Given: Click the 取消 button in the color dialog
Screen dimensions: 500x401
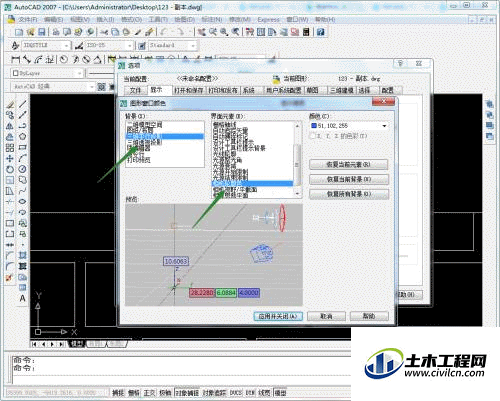Looking at the screenshot, I should click(x=326, y=316).
